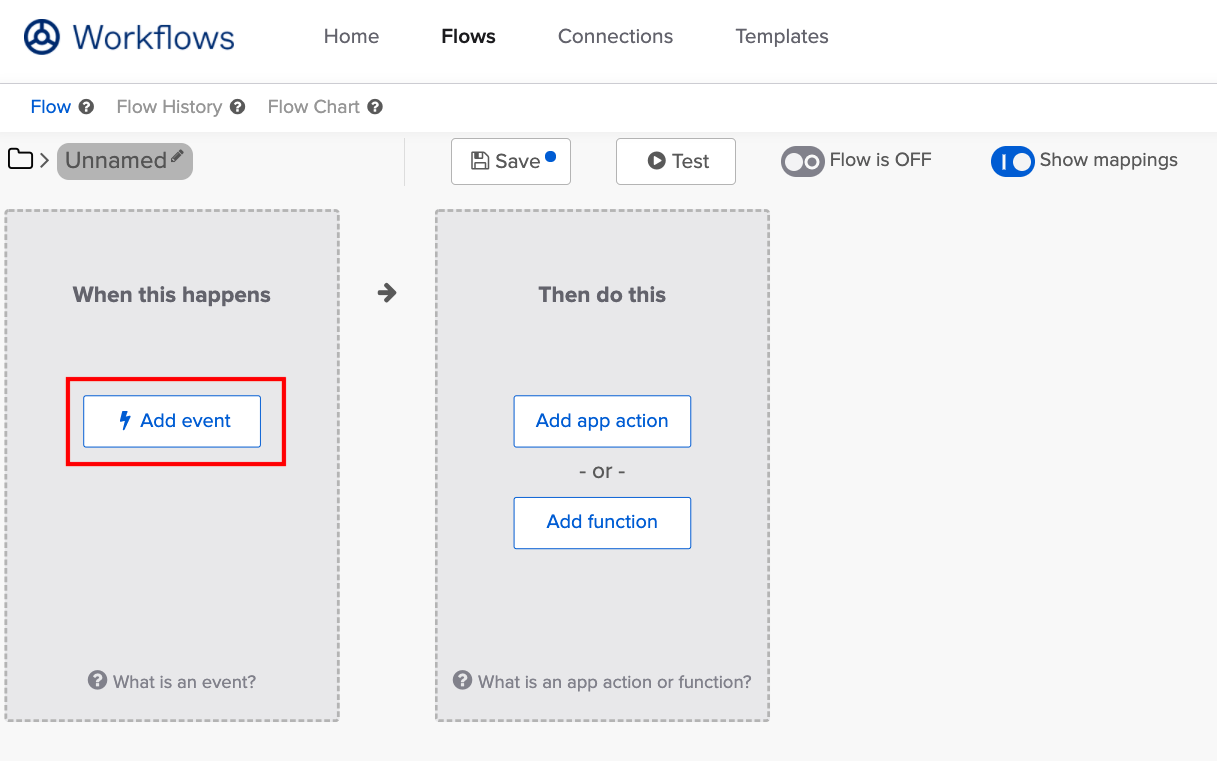This screenshot has width=1217, height=761.
Task: Click the help icon beside Flow History
Action: click(237, 107)
